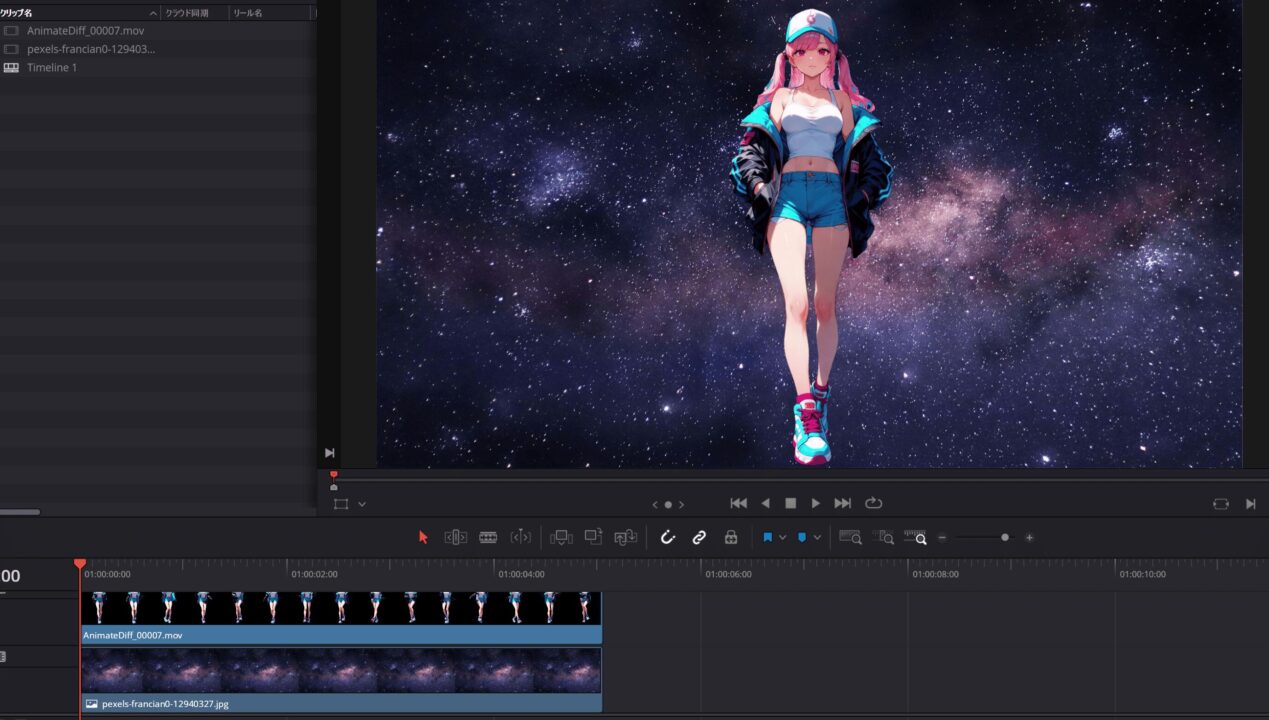This screenshot has width=1269, height=720.
Task: Click the match frame icon
Action: click(1221, 504)
